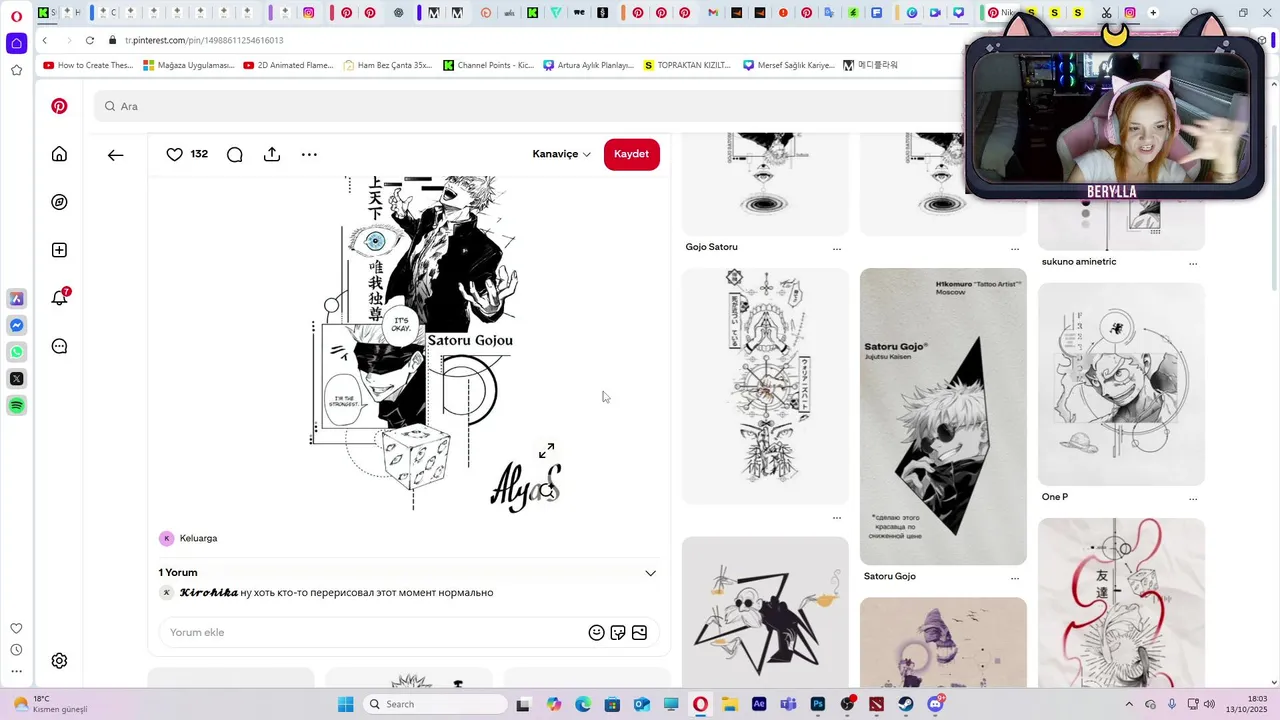Click the Kaydet save button
This screenshot has height=720, width=1280.
(631, 154)
